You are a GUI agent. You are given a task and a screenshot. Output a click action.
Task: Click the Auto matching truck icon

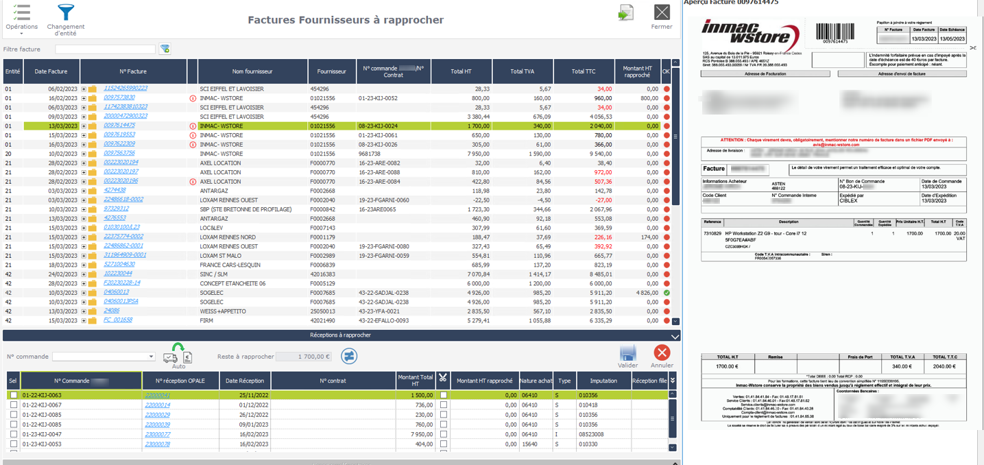click(171, 356)
